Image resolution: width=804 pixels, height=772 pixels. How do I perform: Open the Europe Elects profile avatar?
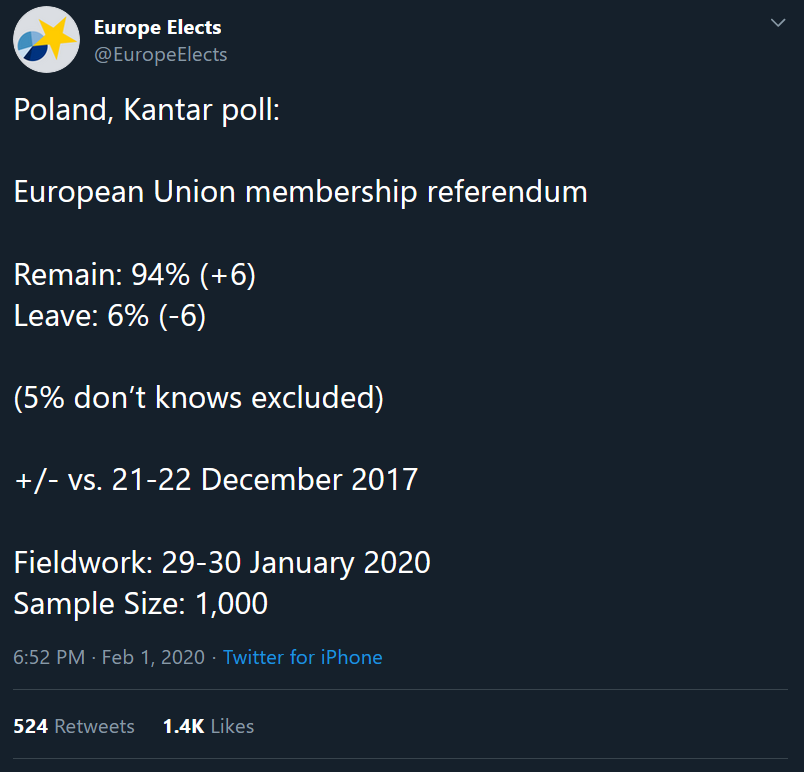click(x=46, y=39)
